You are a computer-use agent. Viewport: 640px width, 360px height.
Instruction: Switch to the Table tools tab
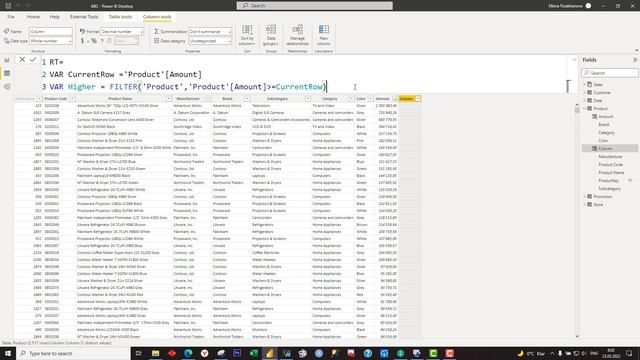pos(120,17)
